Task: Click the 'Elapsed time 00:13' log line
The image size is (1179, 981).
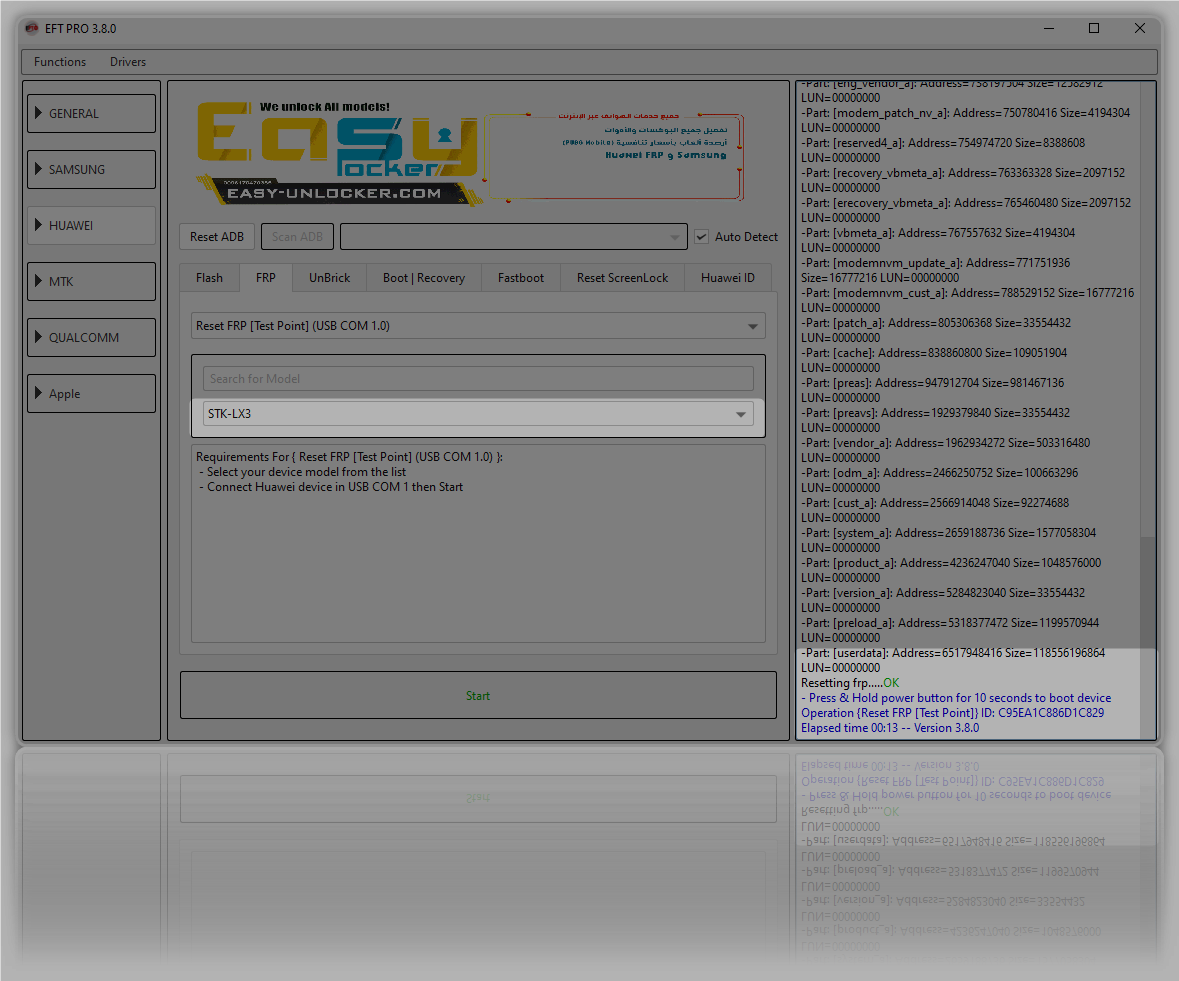Action: coord(890,728)
